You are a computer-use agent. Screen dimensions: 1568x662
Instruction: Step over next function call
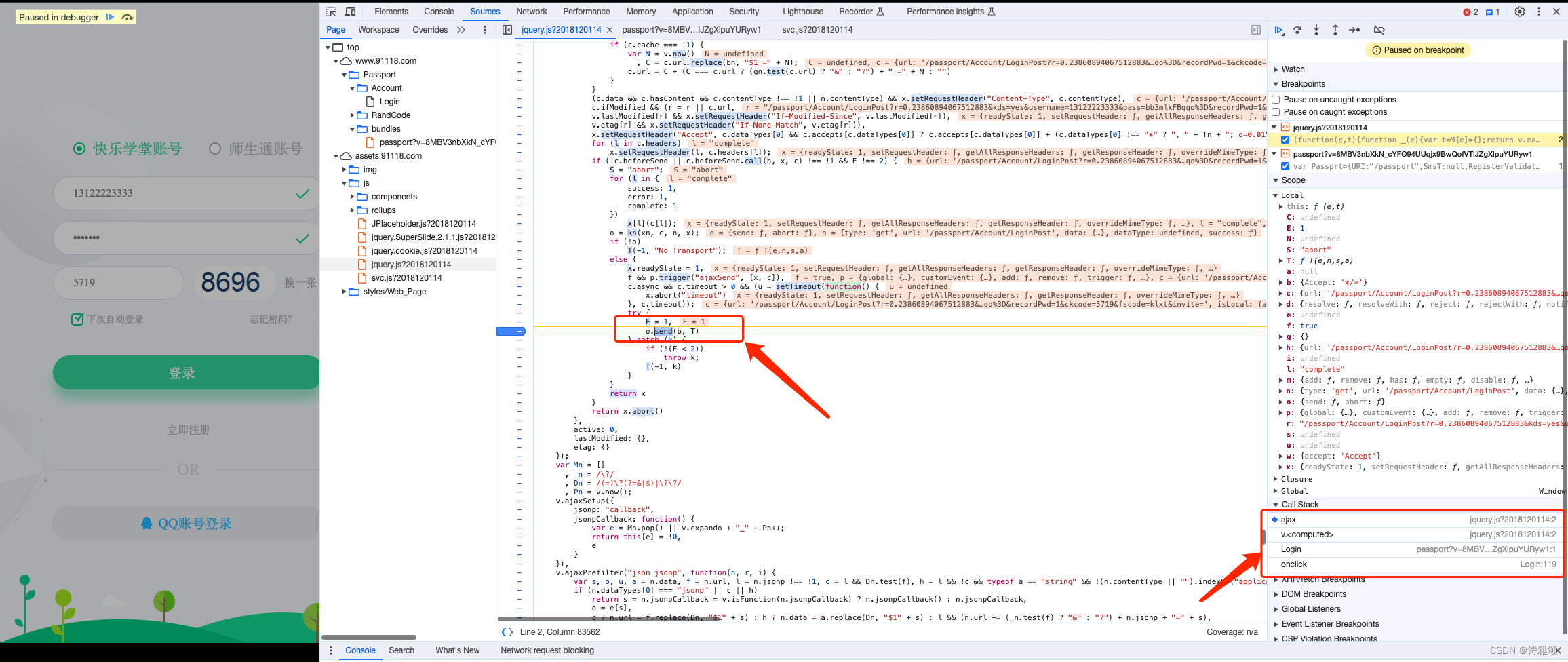click(1297, 30)
